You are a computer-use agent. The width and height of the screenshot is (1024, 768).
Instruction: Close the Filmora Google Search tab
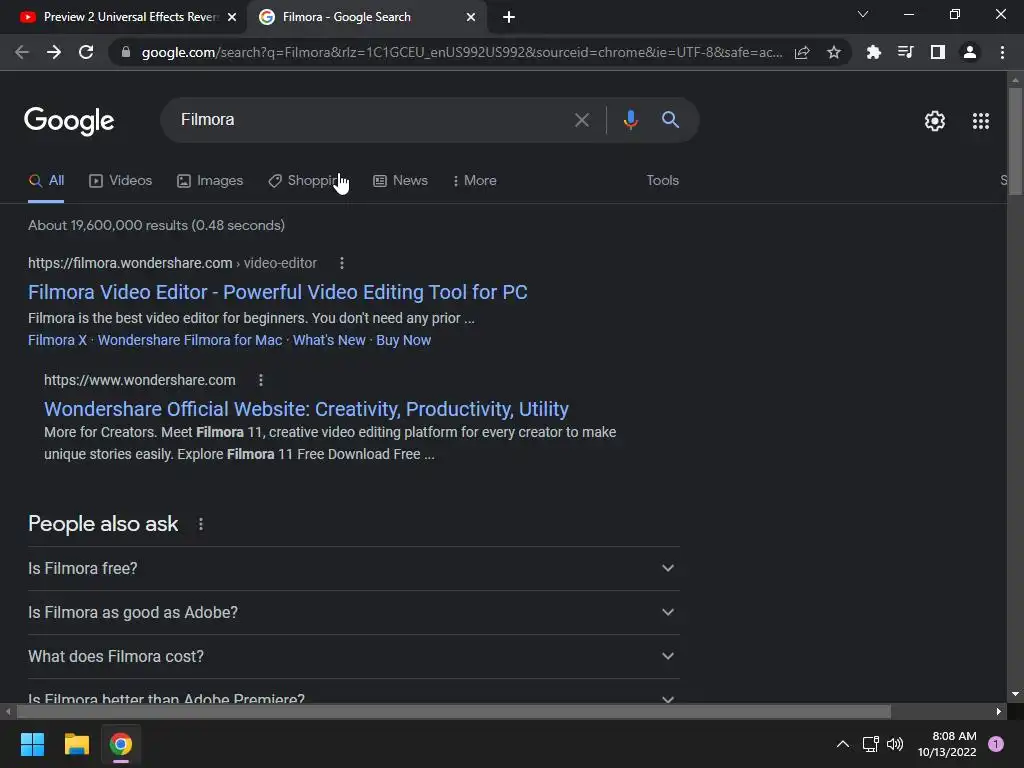[471, 18]
